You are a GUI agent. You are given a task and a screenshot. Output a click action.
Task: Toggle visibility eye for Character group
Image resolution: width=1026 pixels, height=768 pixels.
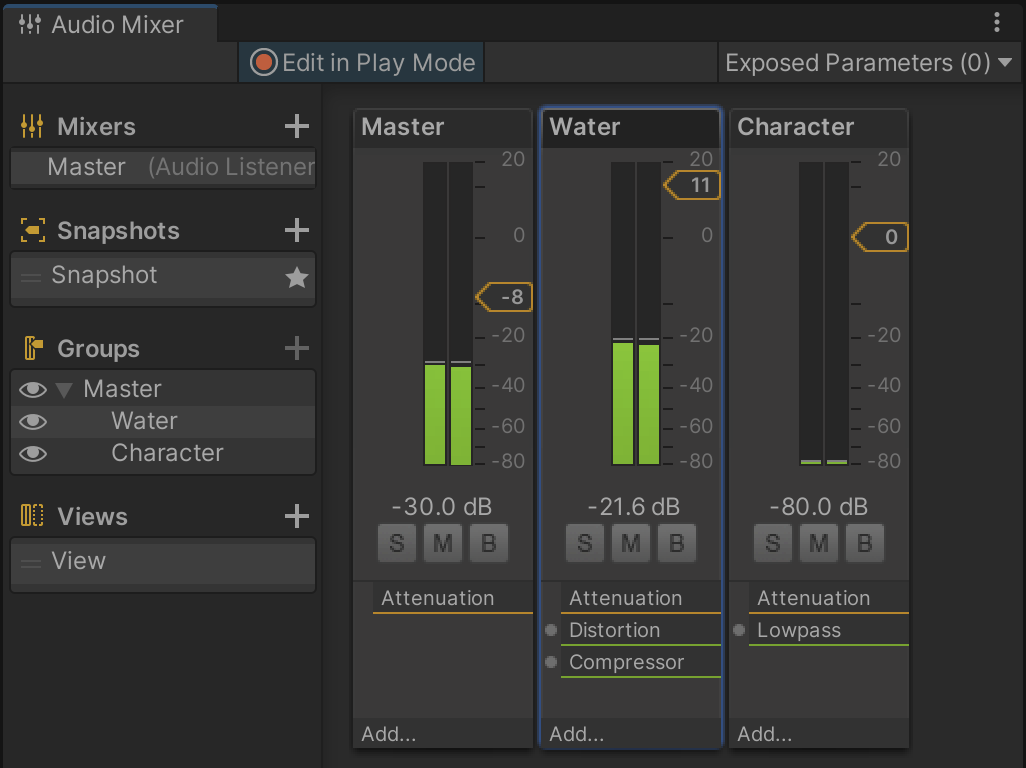(x=33, y=454)
